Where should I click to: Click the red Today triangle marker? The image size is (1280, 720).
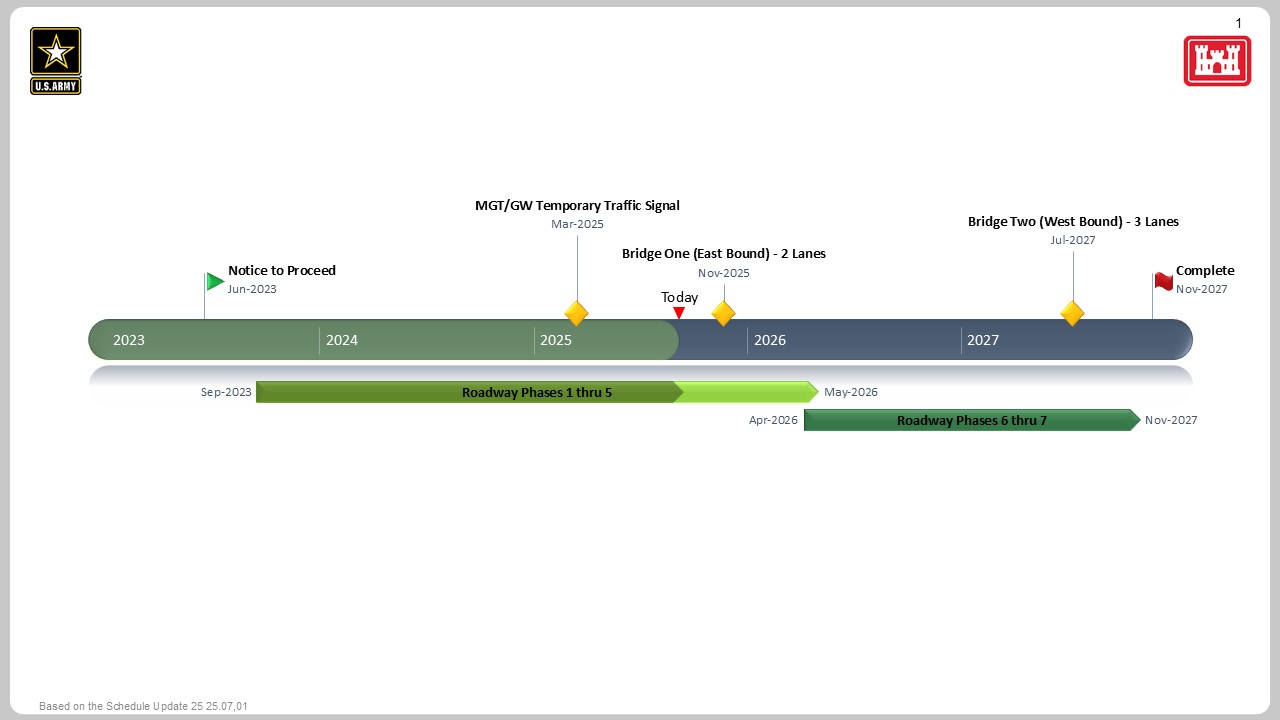tap(679, 313)
